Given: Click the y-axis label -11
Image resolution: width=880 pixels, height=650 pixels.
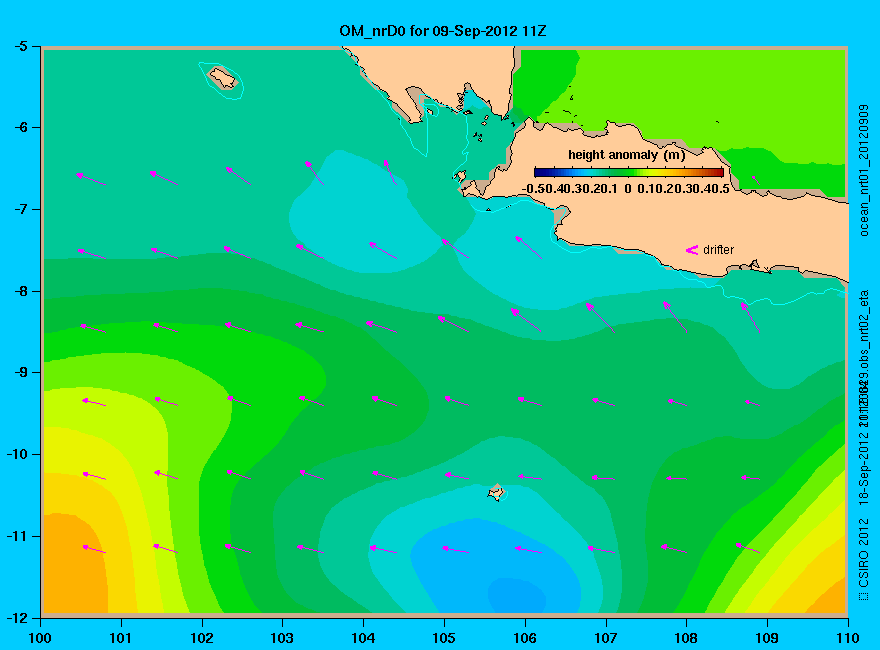Looking at the screenshot, I should point(16,536).
